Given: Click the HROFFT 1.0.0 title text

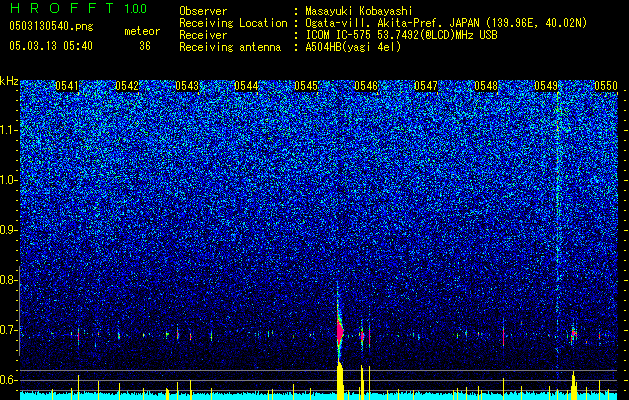Looking at the screenshot, I should [x=78, y=8].
